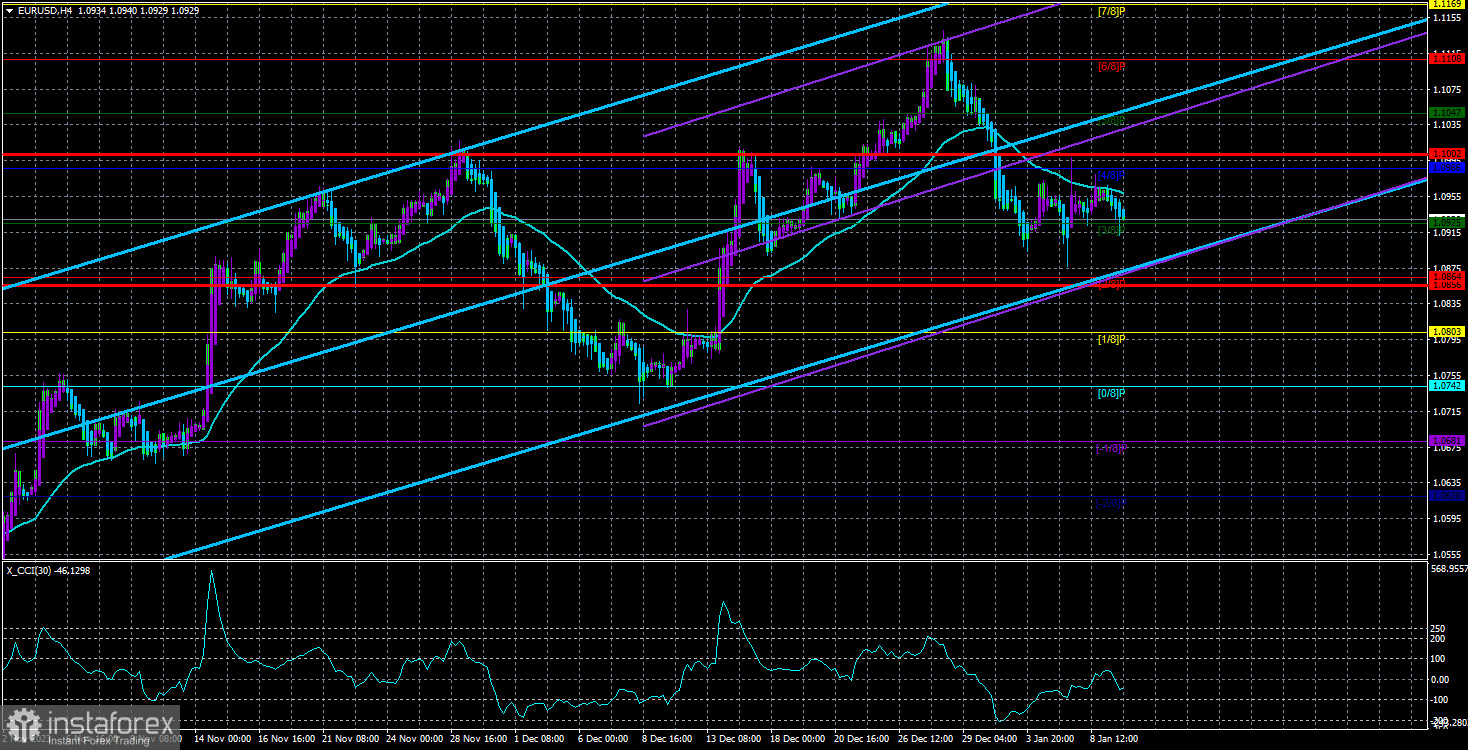
Task: Click the 1.0835 price axis value
Action: (1447, 303)
